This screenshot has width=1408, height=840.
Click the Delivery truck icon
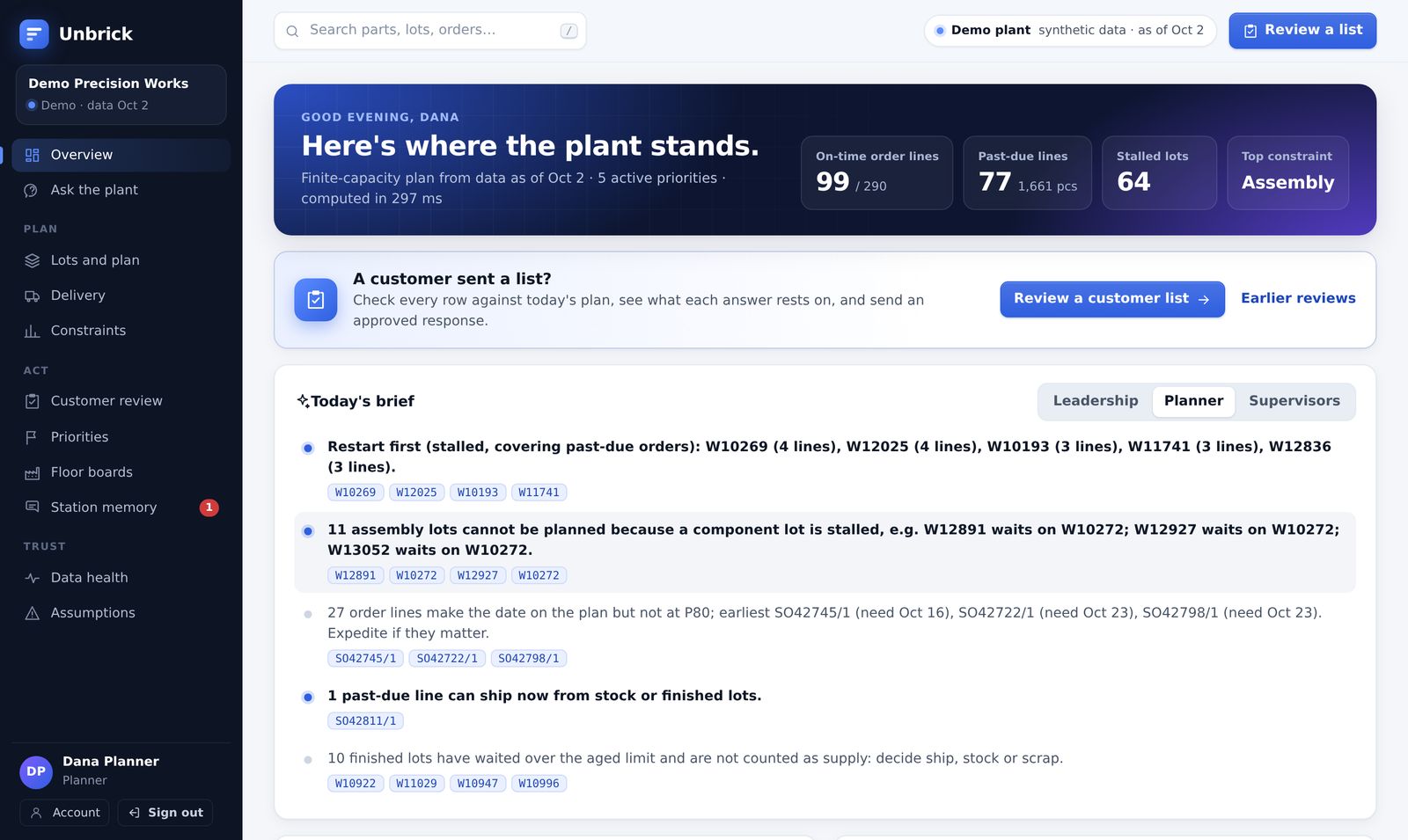(x=32, y=296)
